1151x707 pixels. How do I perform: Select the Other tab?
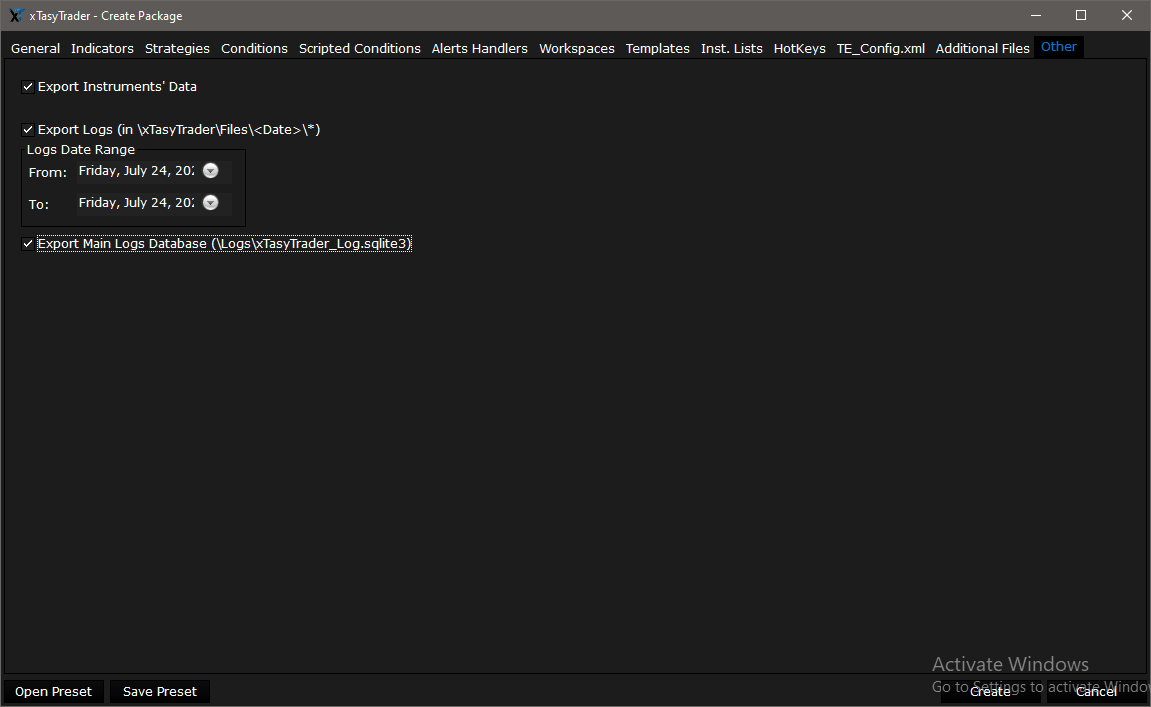pyautogui.click(x=1059, y=47)
